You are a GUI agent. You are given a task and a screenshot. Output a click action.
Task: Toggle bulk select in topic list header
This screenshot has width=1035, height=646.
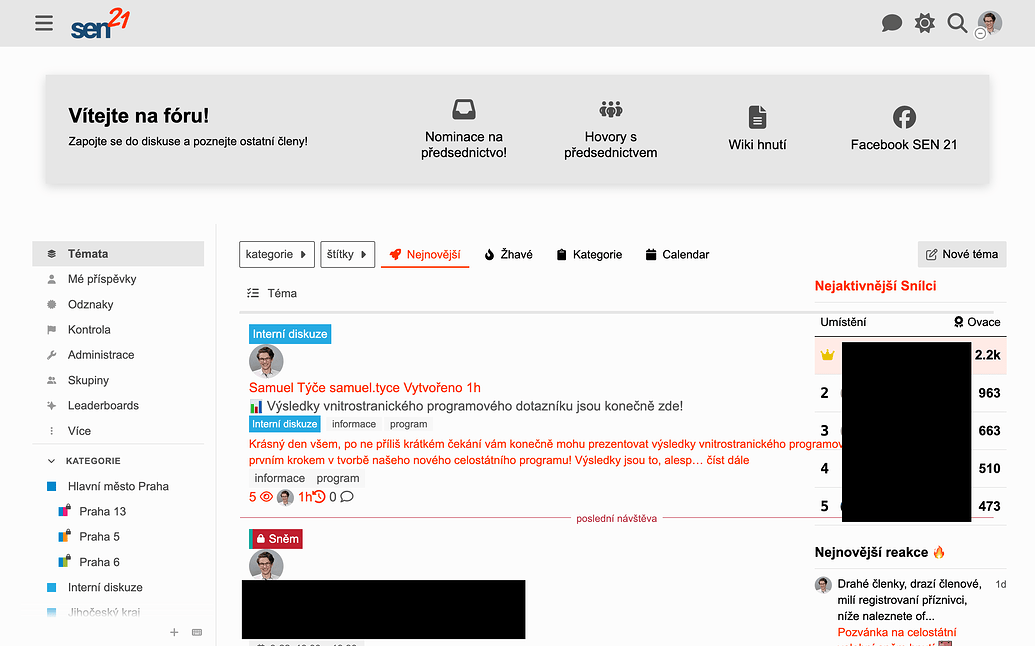253,293
